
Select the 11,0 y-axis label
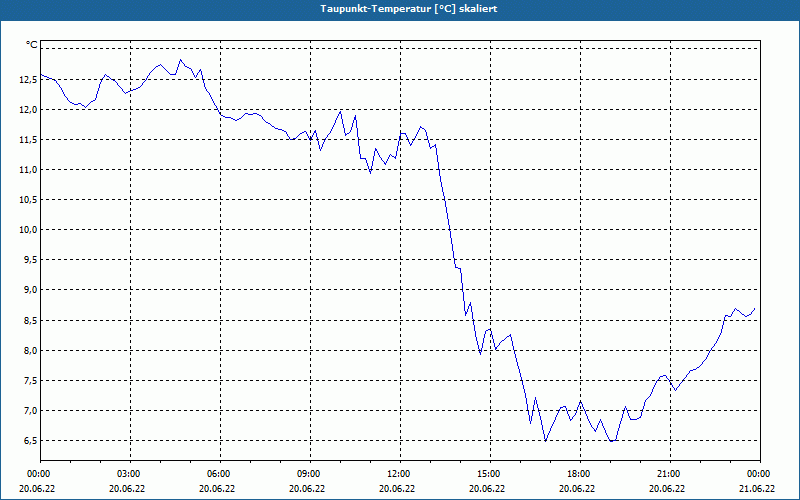(29, 170)
